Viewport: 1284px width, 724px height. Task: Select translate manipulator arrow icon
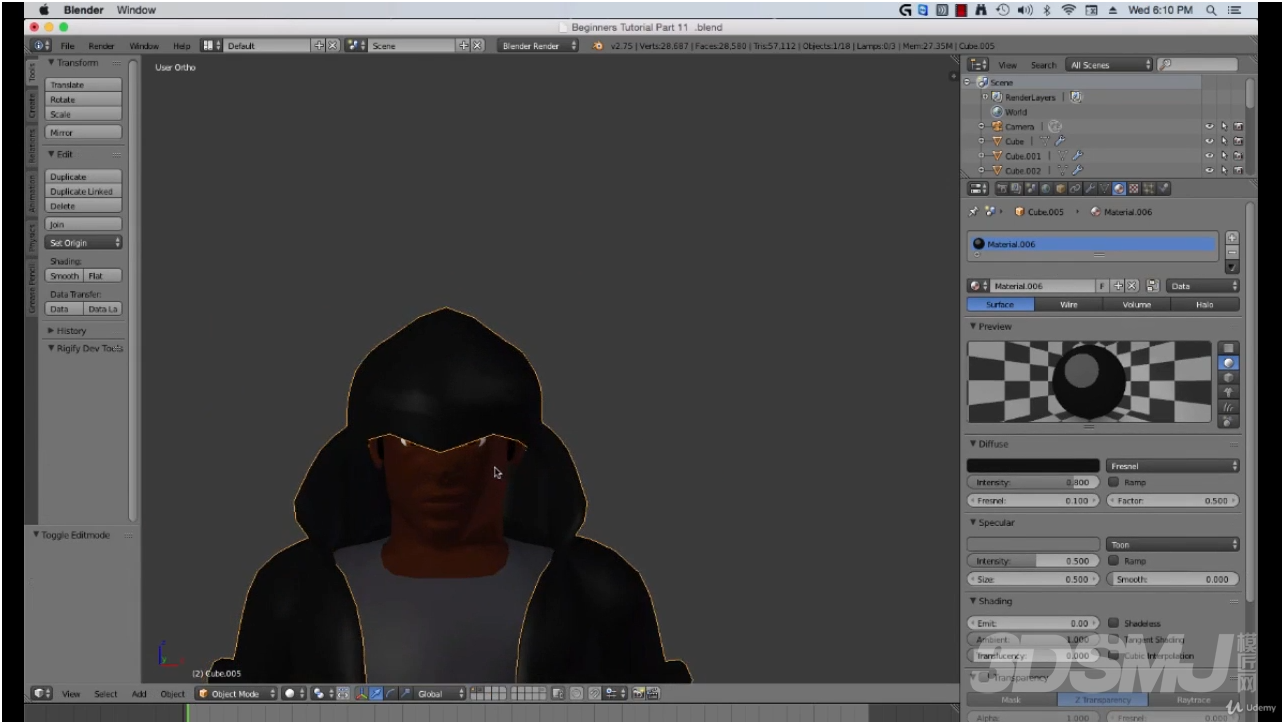376,693
